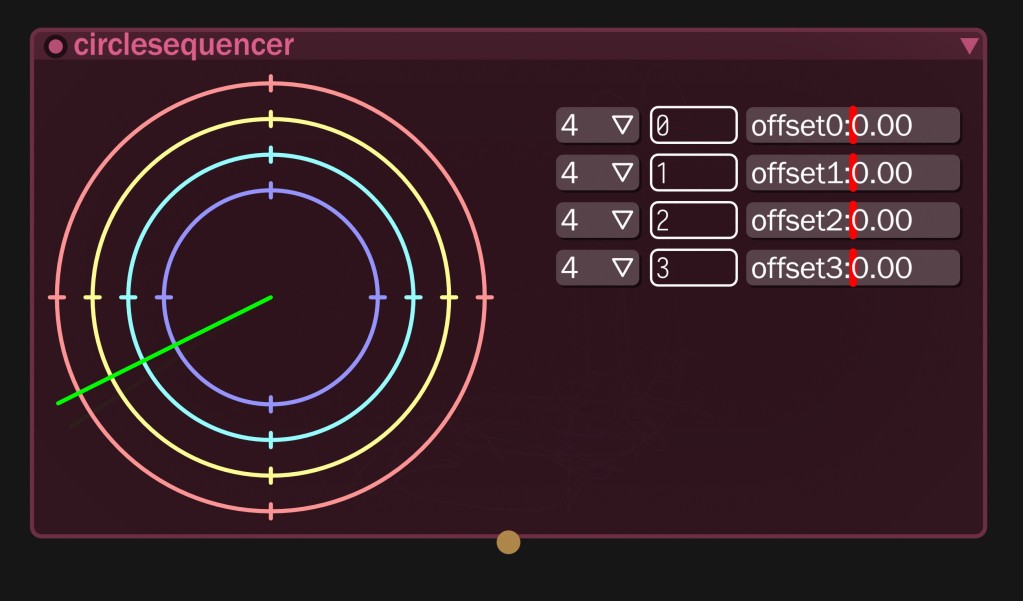1023x601 pixels.
Task: Open the first ring's length dropdown
Action: pyautogui.click(x=597, y=126)
